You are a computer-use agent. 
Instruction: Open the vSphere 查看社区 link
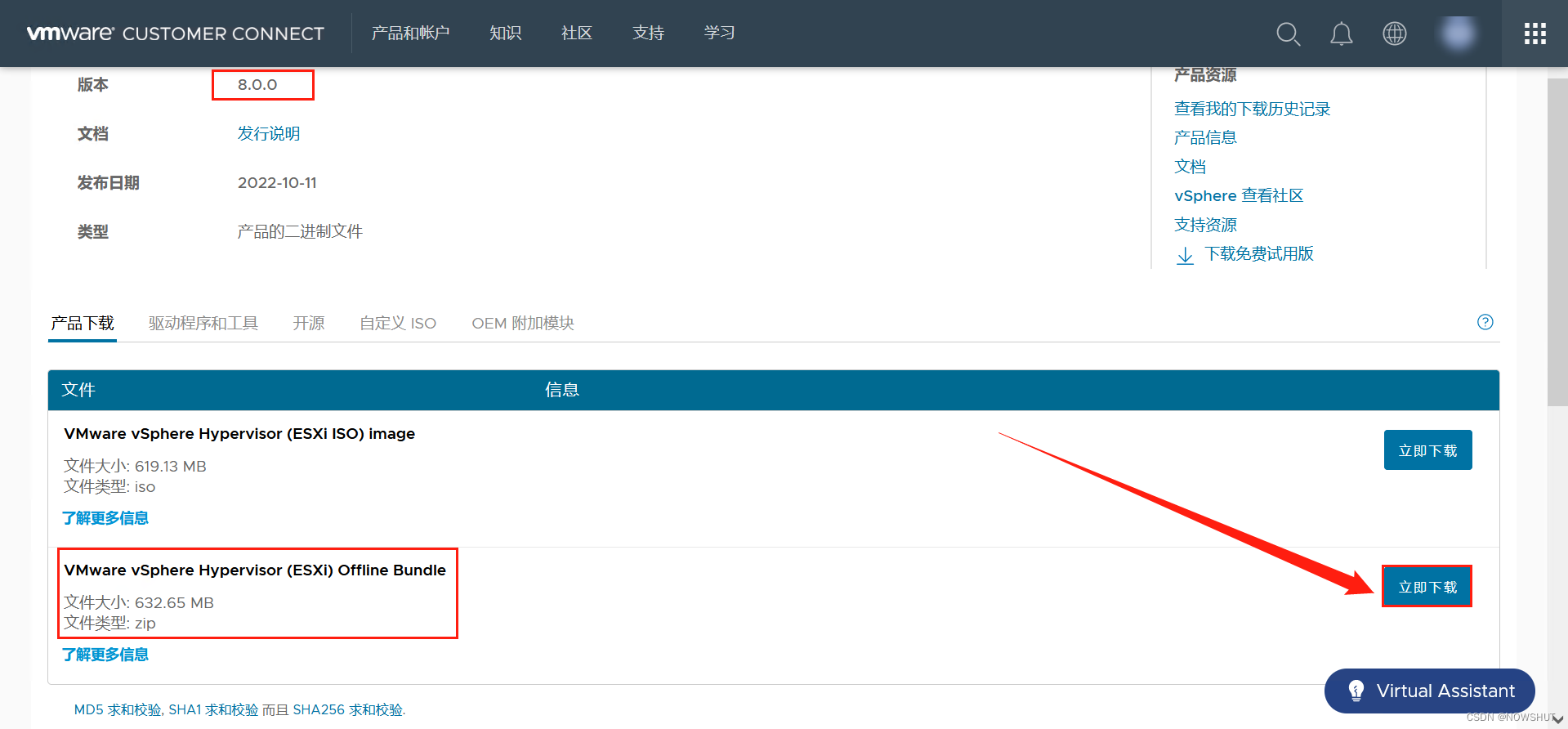click(1239, 195)
